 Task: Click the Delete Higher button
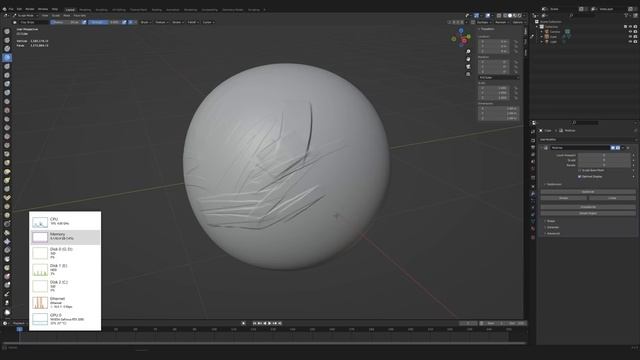588,213
